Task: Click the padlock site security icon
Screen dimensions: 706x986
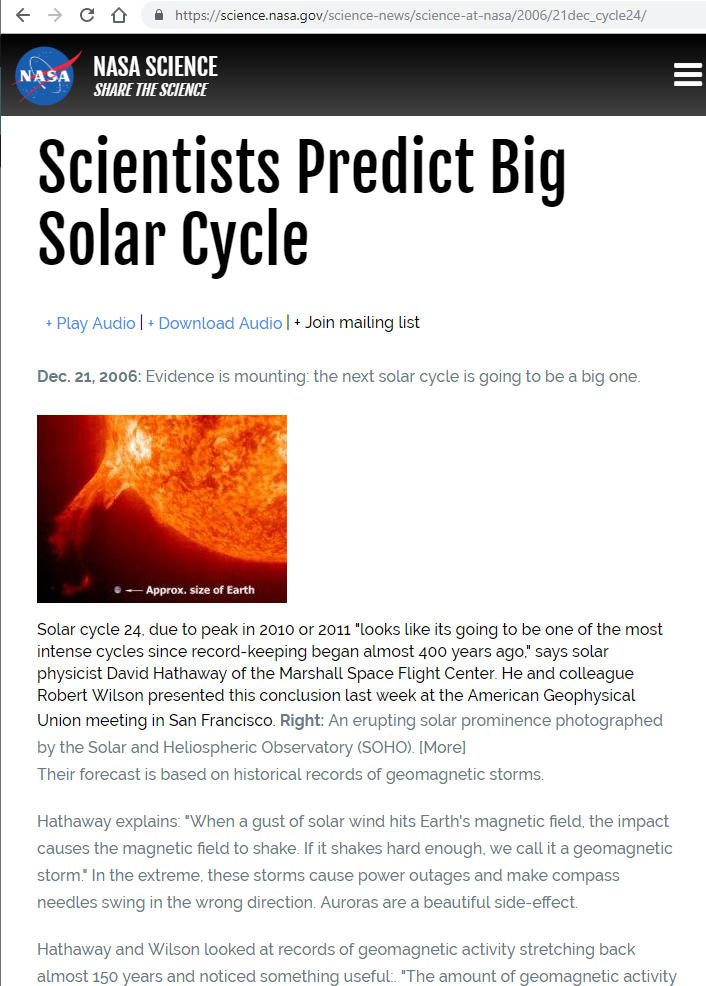Action: (x=158, y=15)
